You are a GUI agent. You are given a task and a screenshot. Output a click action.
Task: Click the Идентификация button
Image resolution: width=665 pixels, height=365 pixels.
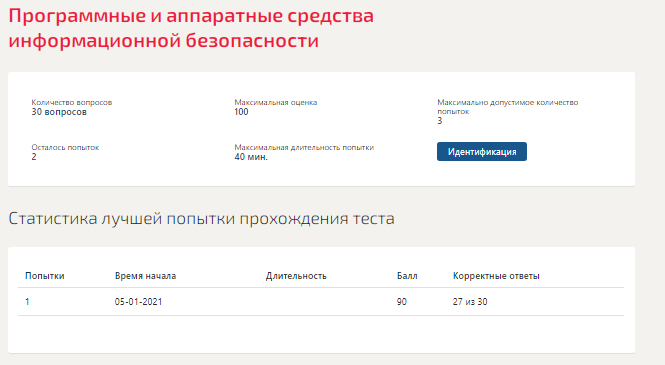tap(482, 152)
